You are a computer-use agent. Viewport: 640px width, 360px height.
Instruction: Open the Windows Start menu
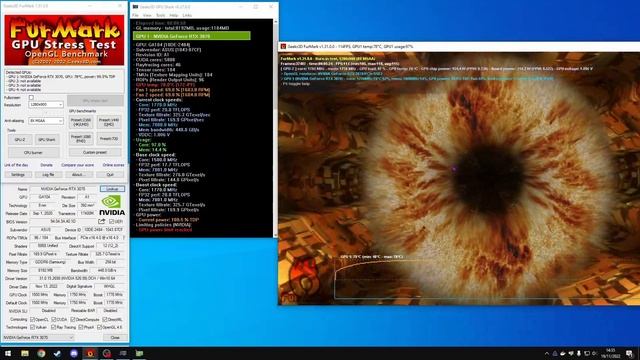tap(8, 353)
